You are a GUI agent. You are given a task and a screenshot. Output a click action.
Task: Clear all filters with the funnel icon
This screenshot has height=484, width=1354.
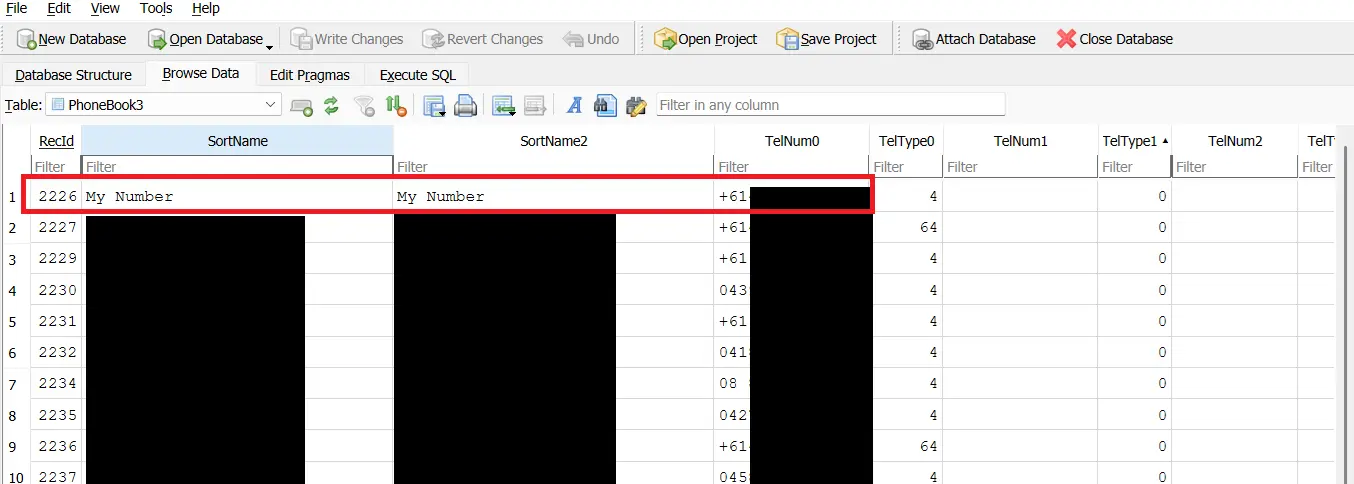click(x=364, y=105)
